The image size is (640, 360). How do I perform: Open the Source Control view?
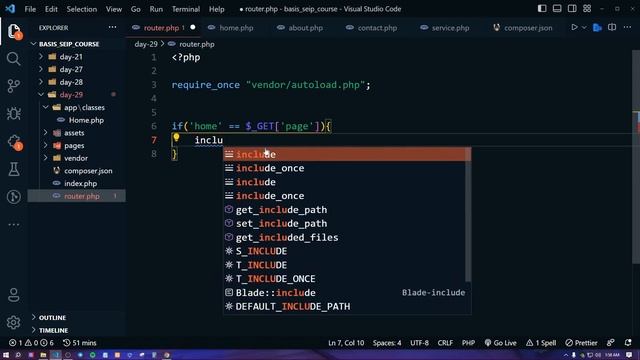(x=13, y=86)
